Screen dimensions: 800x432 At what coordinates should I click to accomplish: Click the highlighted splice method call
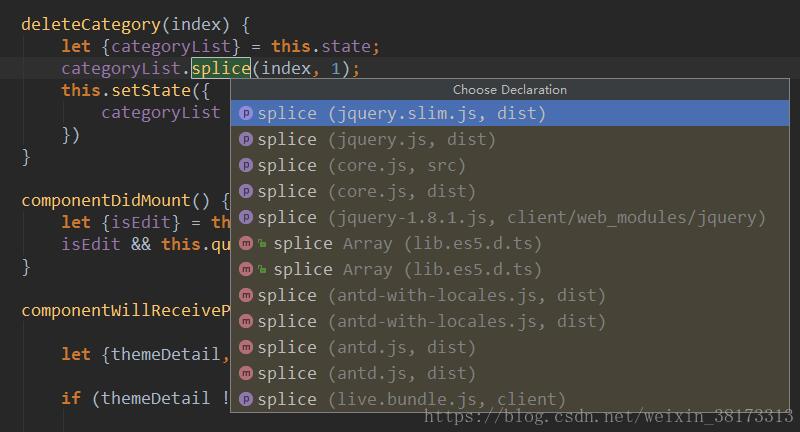coord(221,68)
